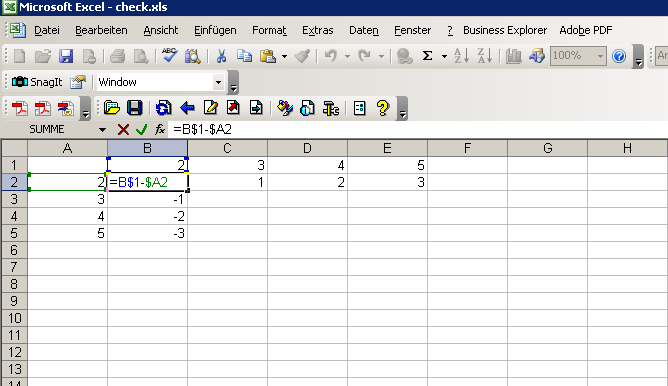
Task: Click the Insert Function fx icon
Action: click(160, 129)
